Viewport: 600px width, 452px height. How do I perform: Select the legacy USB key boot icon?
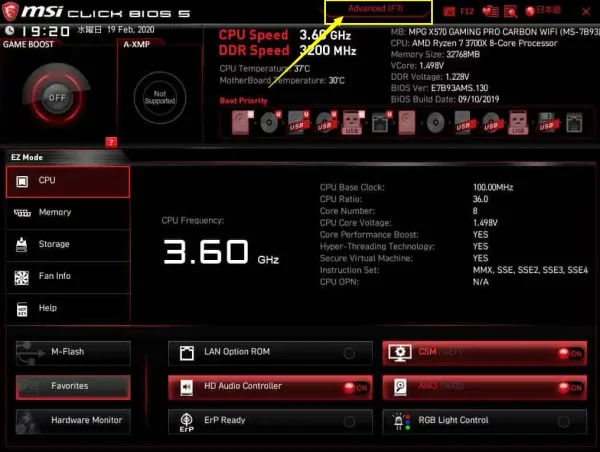(518, 122)
